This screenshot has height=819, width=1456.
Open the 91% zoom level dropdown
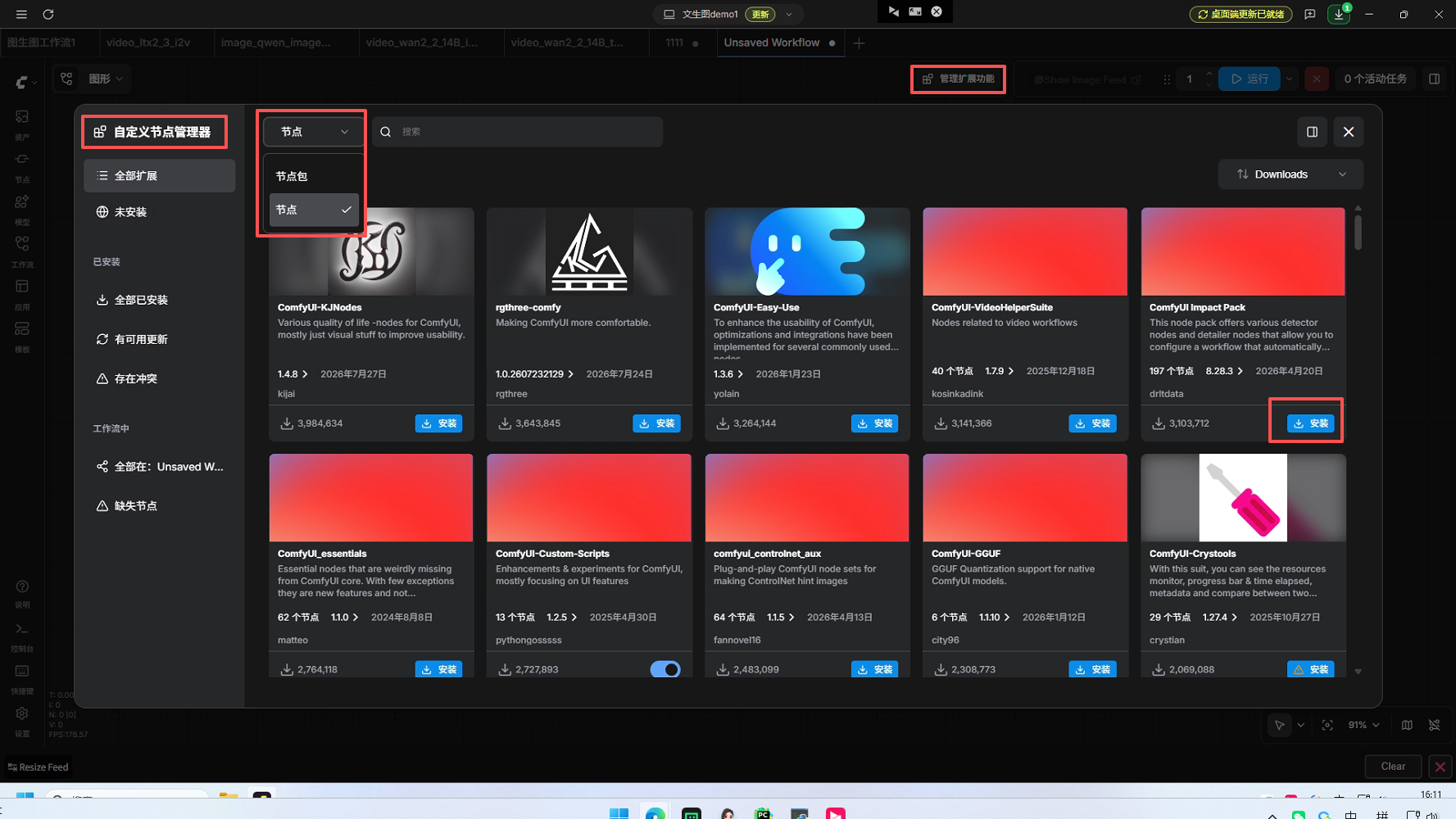pyautogui.click(x=1364, y=725)
